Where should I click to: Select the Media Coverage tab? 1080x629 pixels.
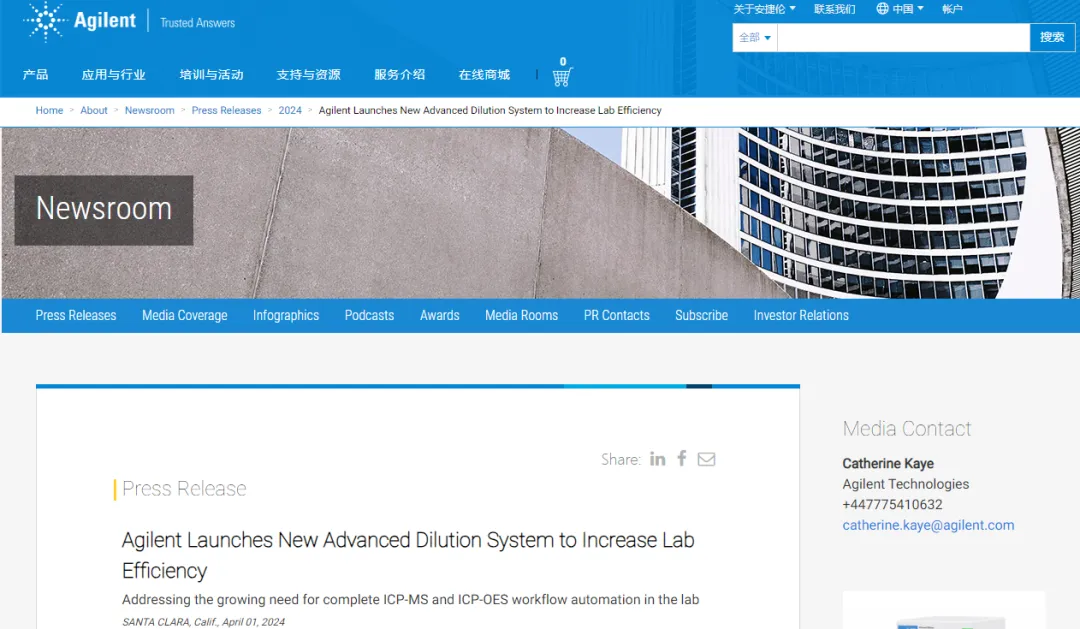click(185, 316)
